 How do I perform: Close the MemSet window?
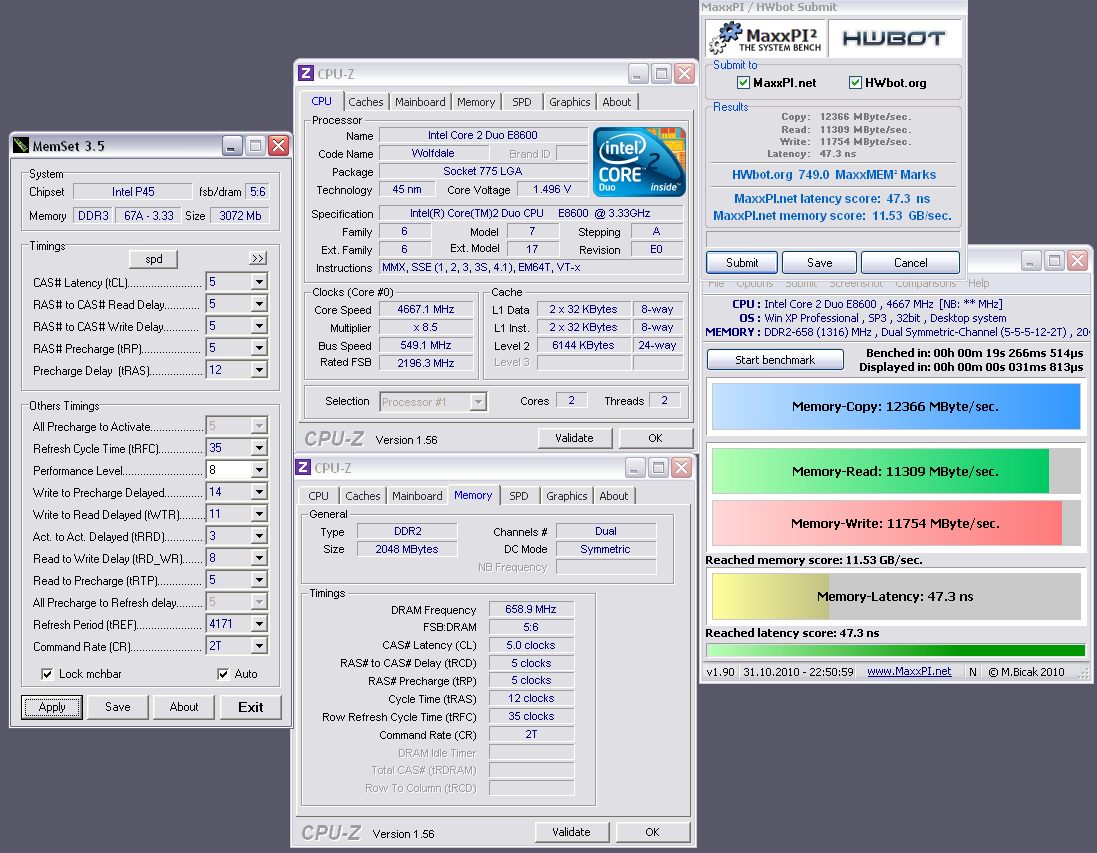point(278,146)
